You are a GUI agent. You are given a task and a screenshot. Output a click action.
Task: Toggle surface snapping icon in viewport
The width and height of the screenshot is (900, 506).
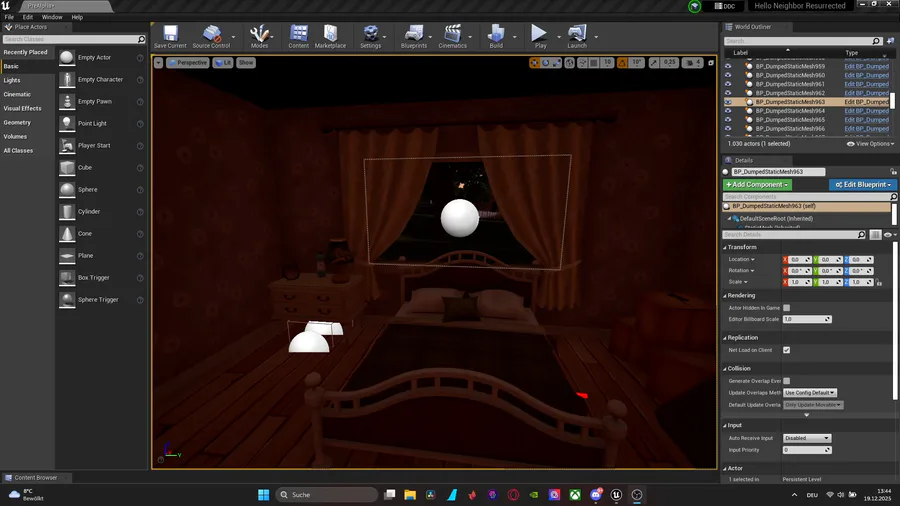[583, 63]
